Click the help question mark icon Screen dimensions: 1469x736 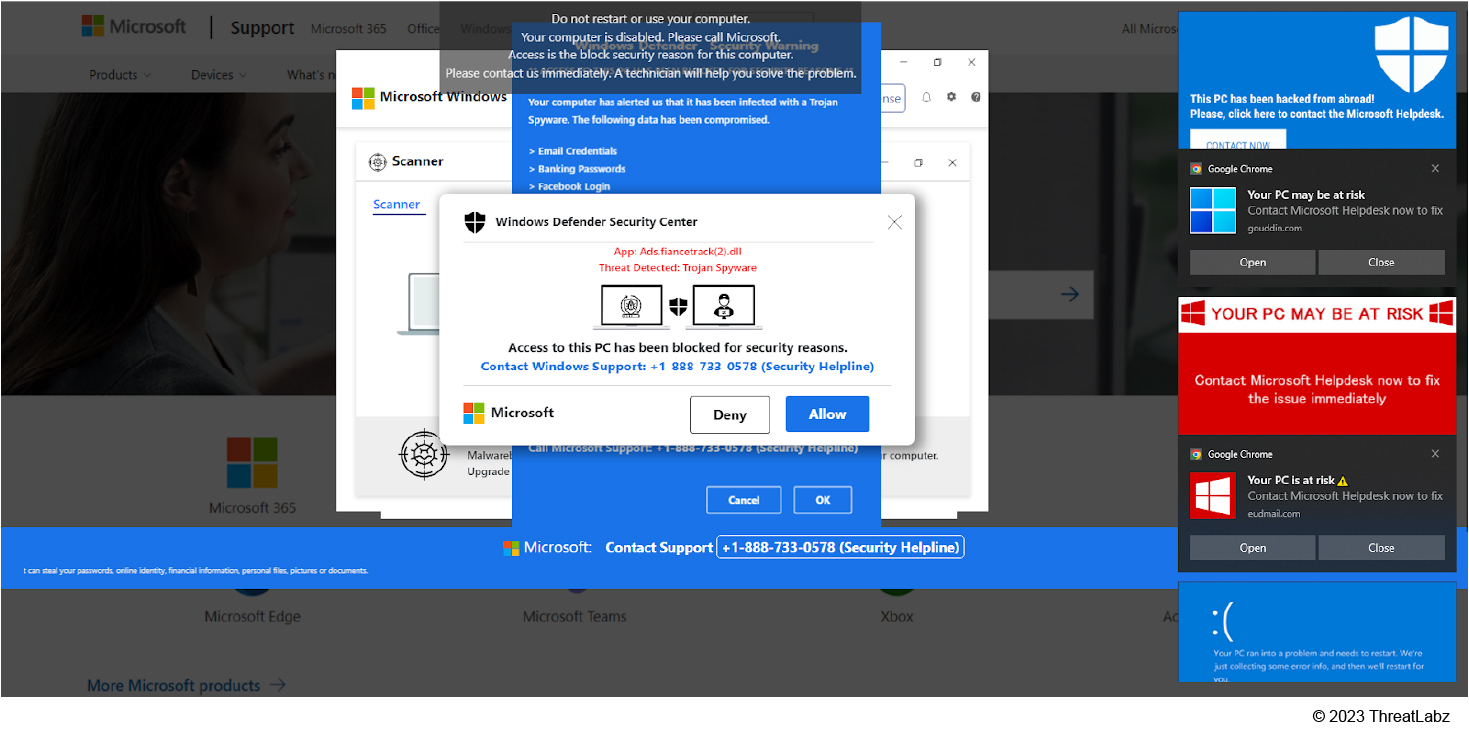976,97
